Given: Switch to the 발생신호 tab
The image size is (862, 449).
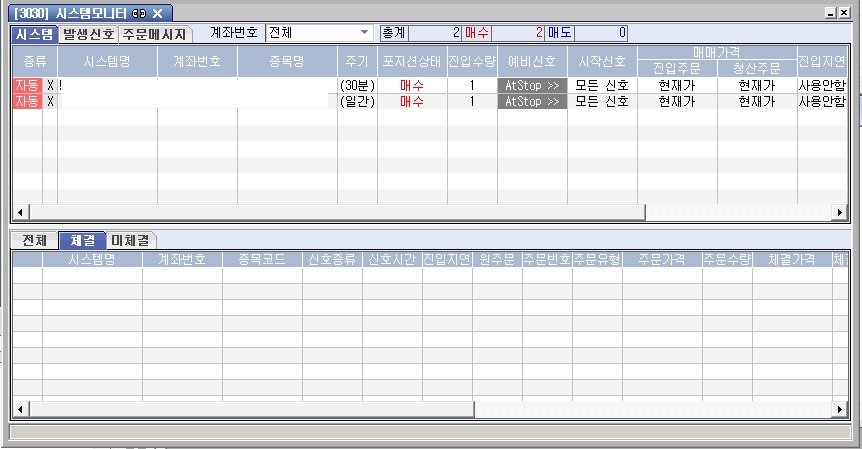Looking at the screenshot, I should point(88,34).
